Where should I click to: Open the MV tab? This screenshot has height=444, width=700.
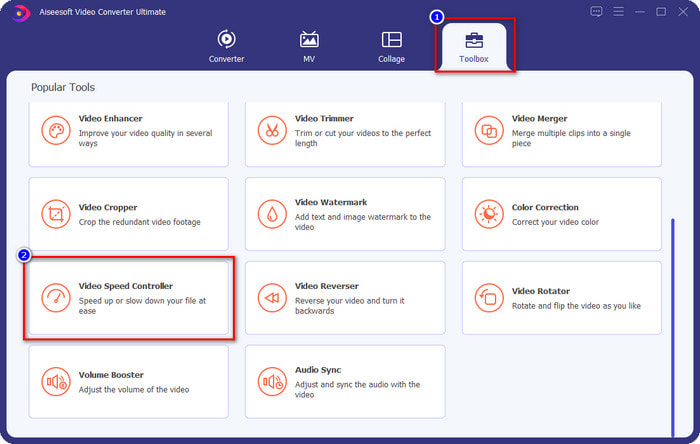[309, 47]
